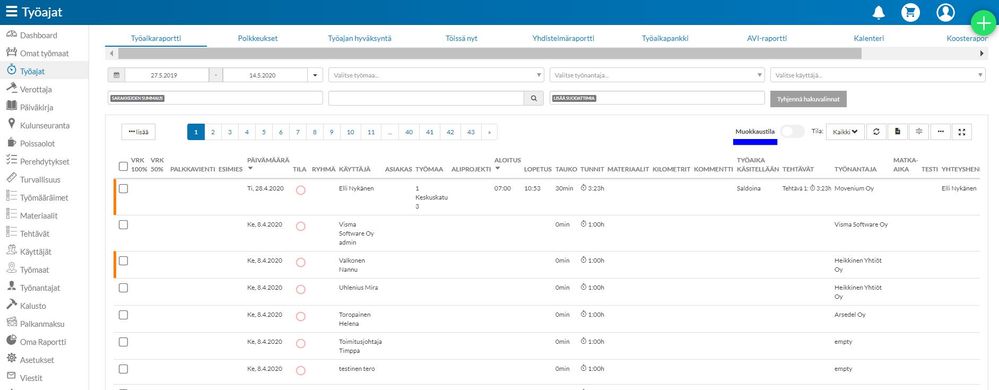The height and width of the screenshot is (390, 999).
Task: Open Verottaja sidebar item
Action: 35,89
